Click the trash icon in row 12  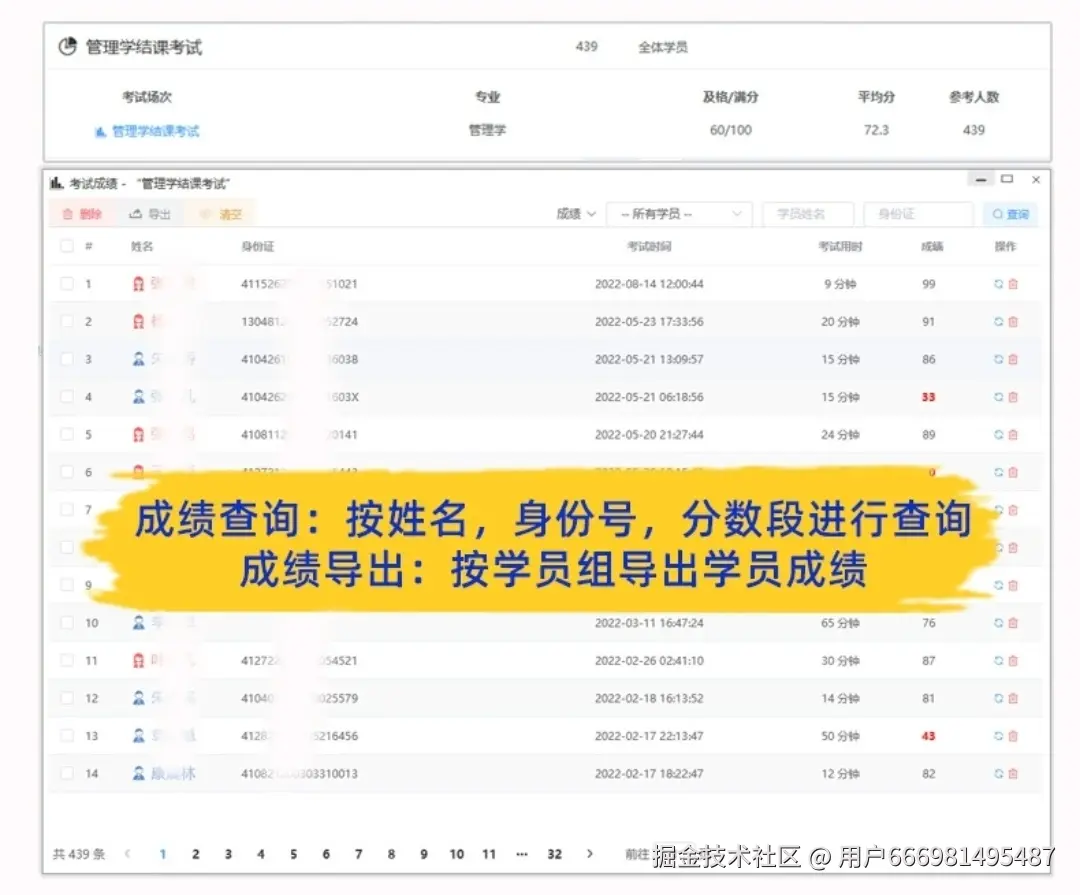point(1013,698)
